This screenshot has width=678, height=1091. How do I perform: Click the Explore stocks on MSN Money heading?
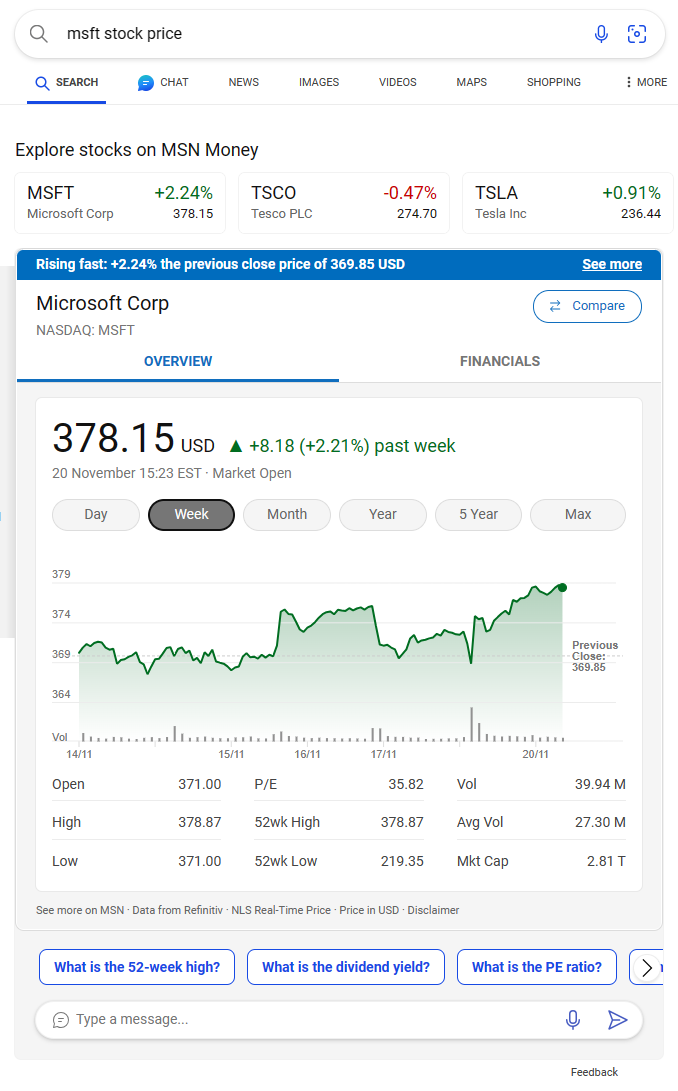tap(136, 150)
